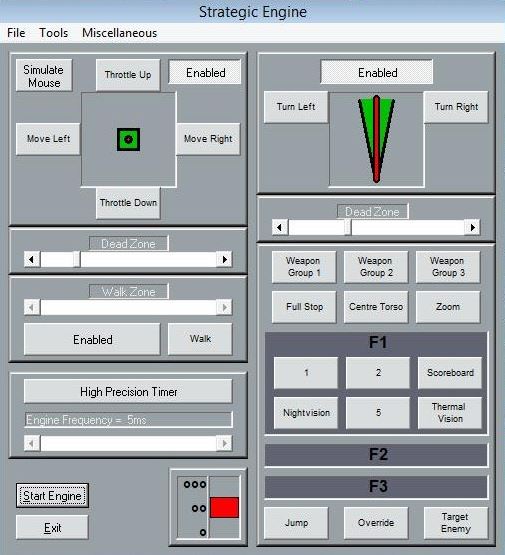
Task: Toggle Enabled button above torso turn indicator
Action: coord(377,73)
